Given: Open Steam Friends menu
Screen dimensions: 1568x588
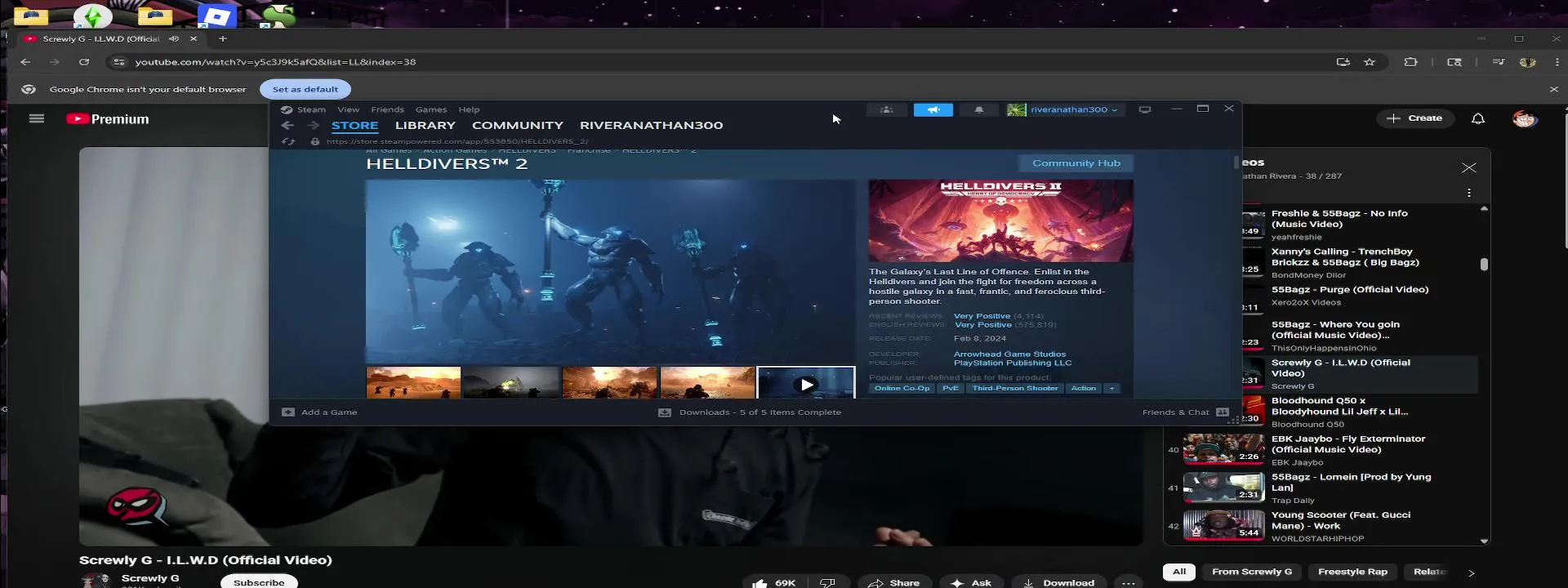Looking at the screenshot, I should click(387, 109).
